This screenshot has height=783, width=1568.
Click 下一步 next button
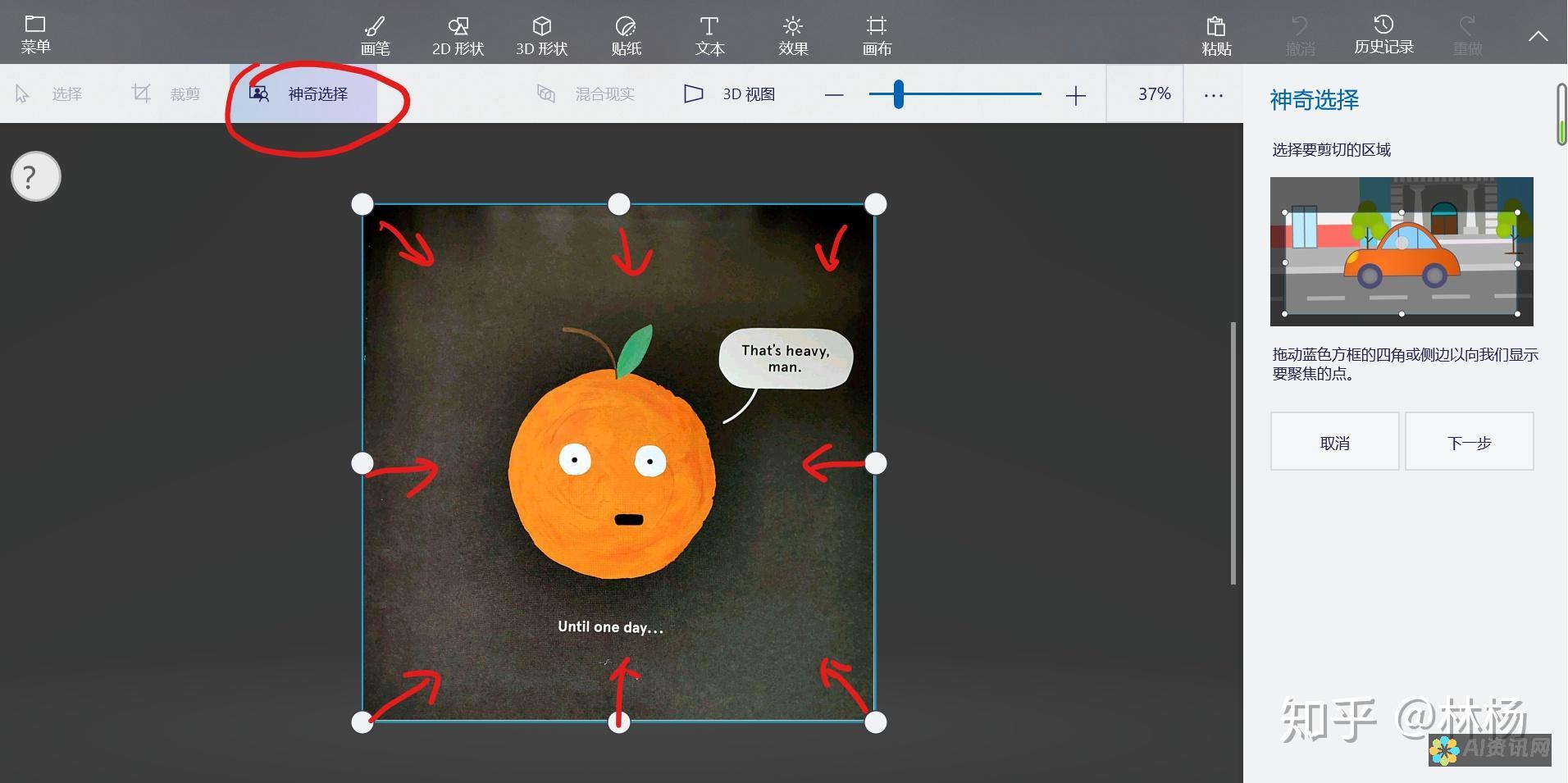(x=1469, y=442)
